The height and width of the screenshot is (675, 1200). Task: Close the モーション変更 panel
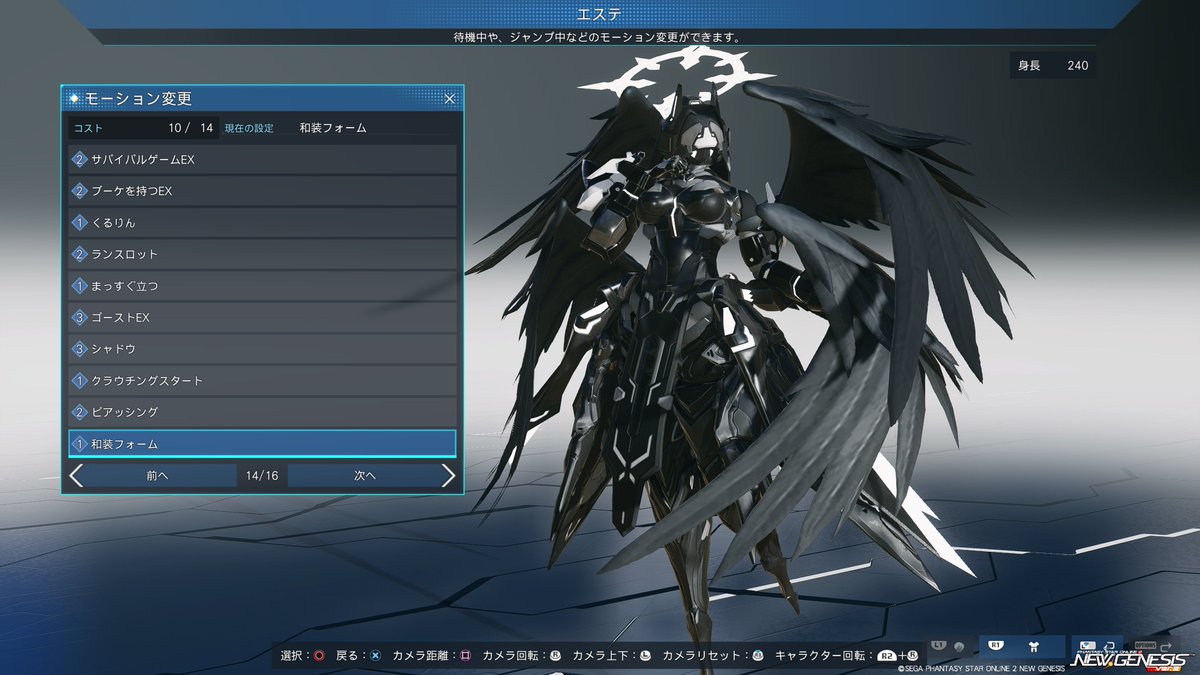(x=449, y=98)
